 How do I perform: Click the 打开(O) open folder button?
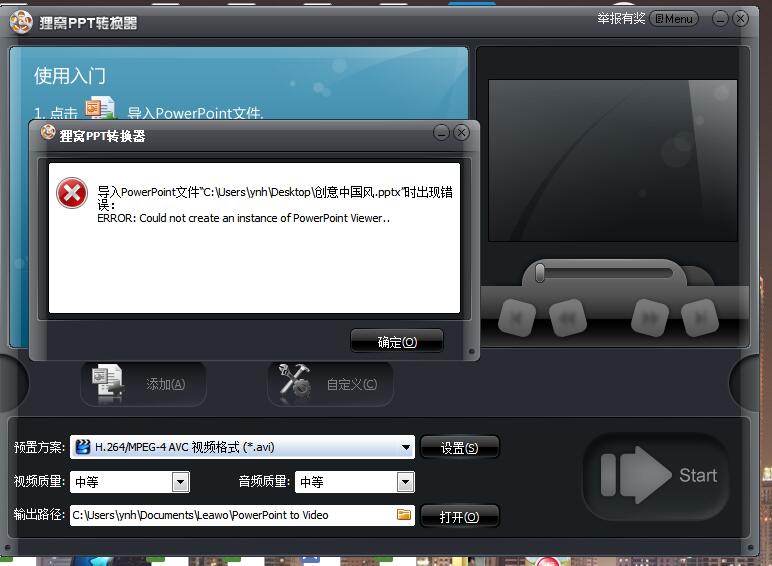[459, 516]
